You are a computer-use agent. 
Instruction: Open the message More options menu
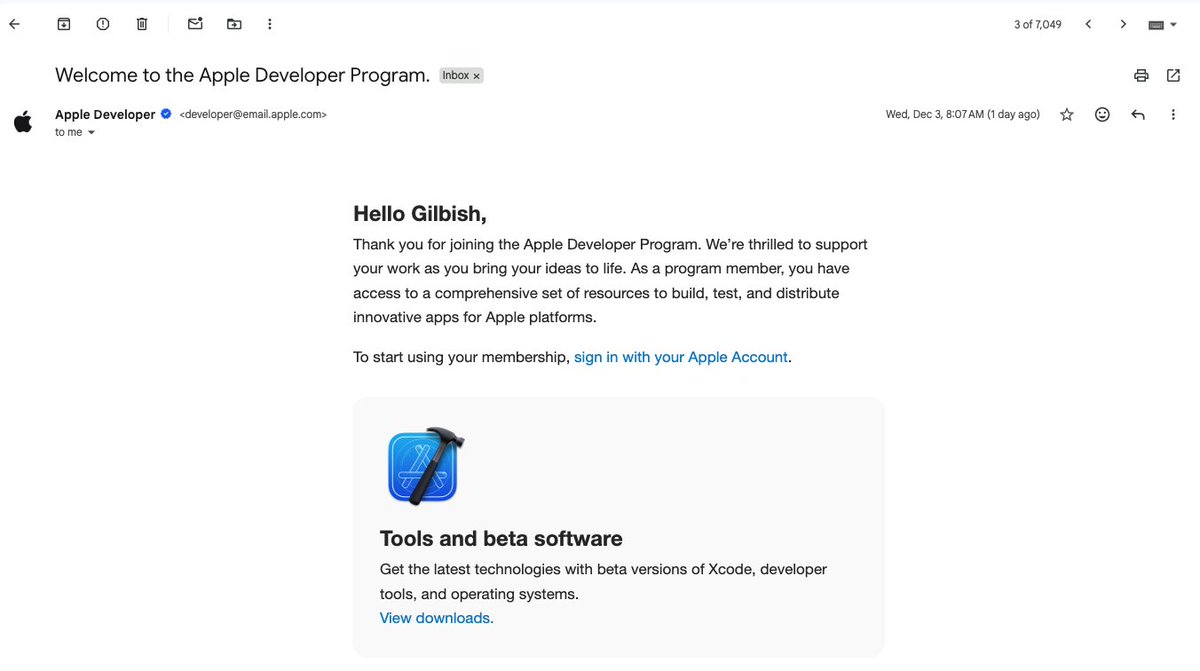[1173, 115]
